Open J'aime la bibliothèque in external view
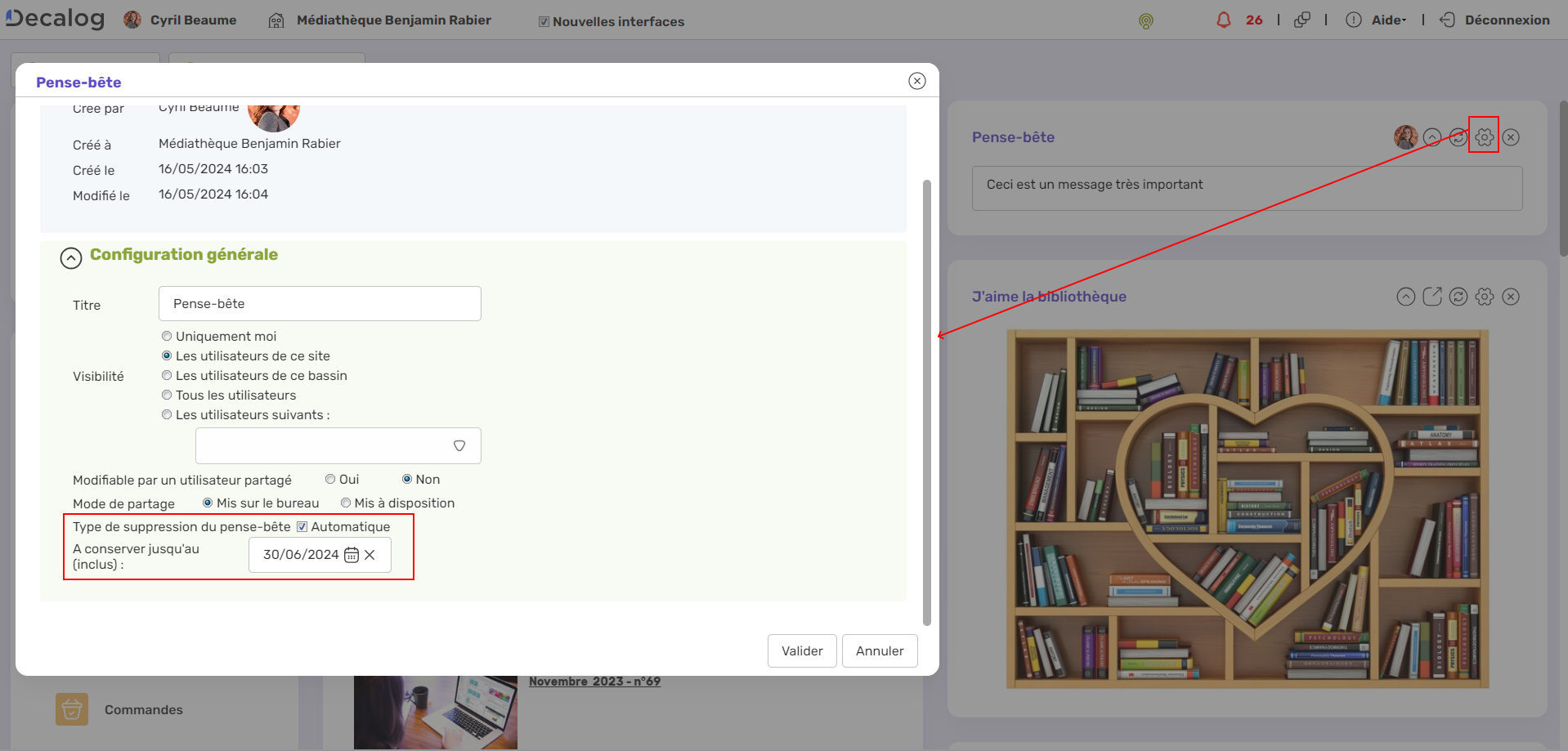1568x751 pixels. point(1431,297)
